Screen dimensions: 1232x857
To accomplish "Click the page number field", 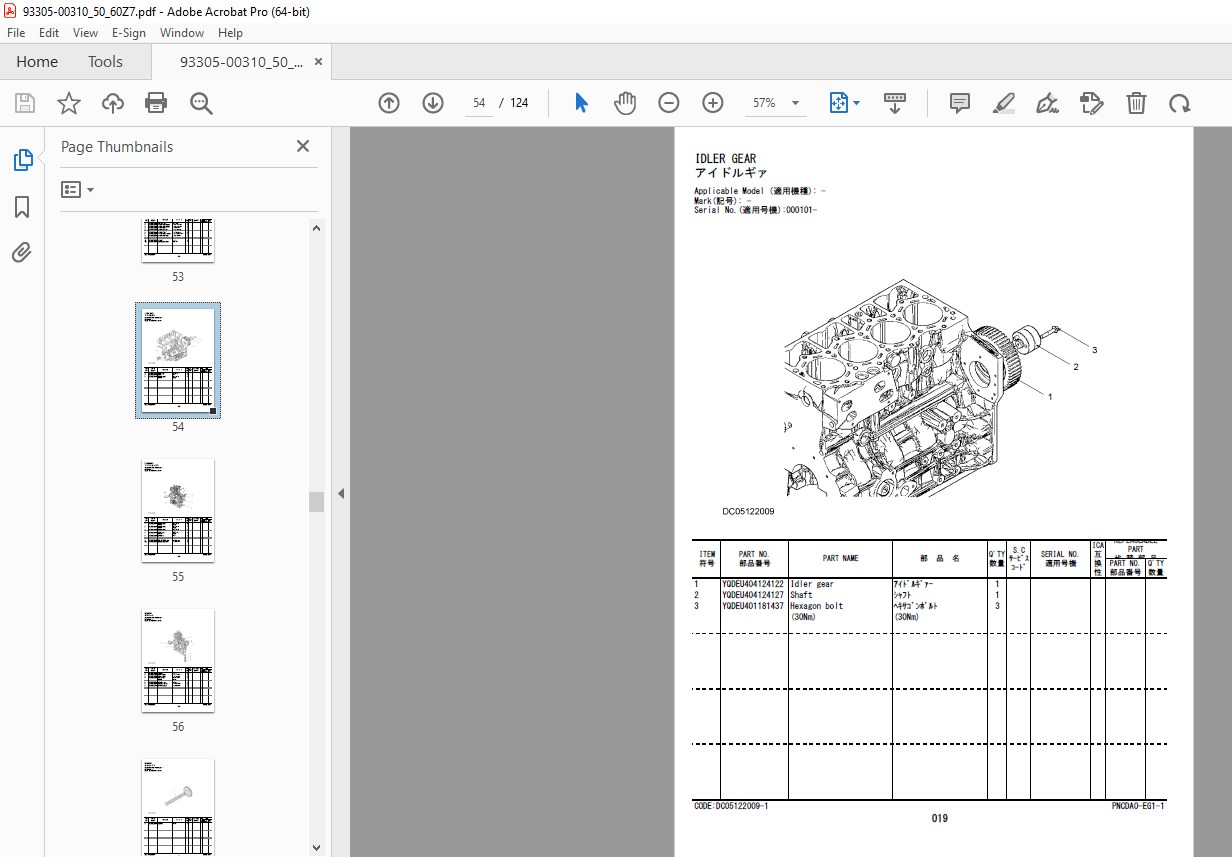I will (479, 103).
